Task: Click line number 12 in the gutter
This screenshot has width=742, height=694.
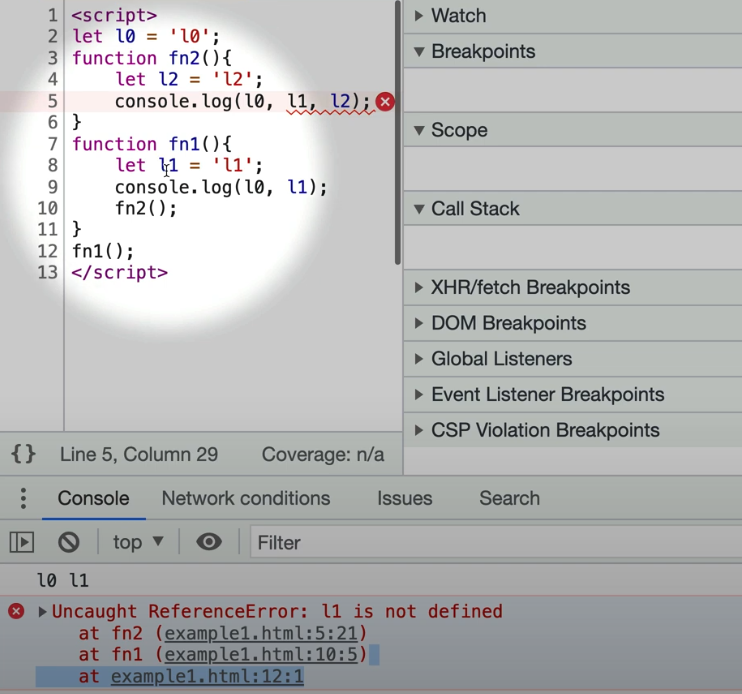Action: [x=48, y=251]
